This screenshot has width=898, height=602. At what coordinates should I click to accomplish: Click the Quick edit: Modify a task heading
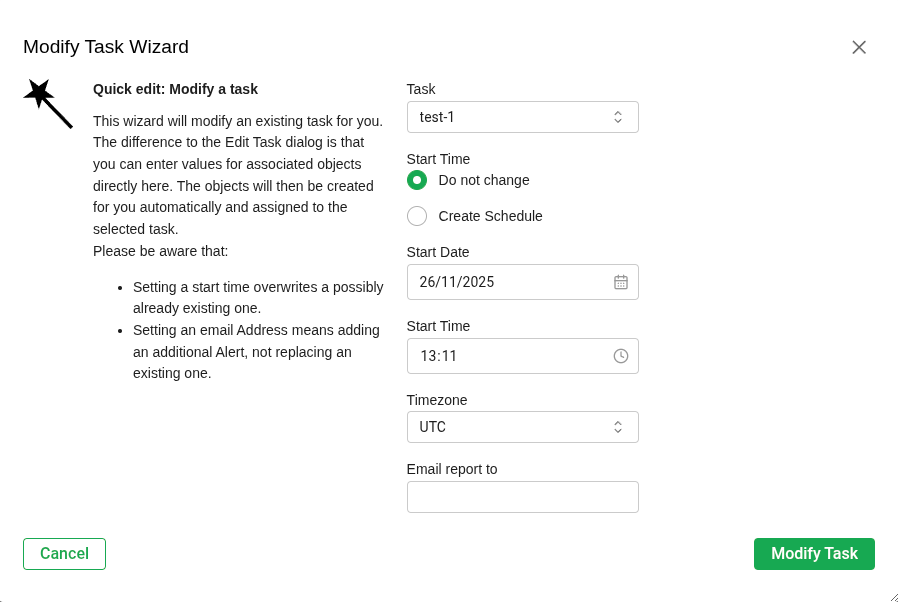coord(175,89)
